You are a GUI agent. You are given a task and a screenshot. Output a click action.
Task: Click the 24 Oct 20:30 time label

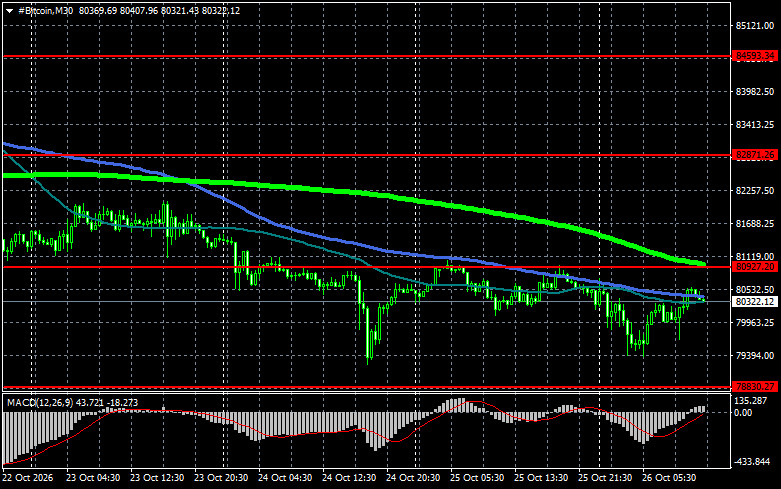(x=413, y=478)
